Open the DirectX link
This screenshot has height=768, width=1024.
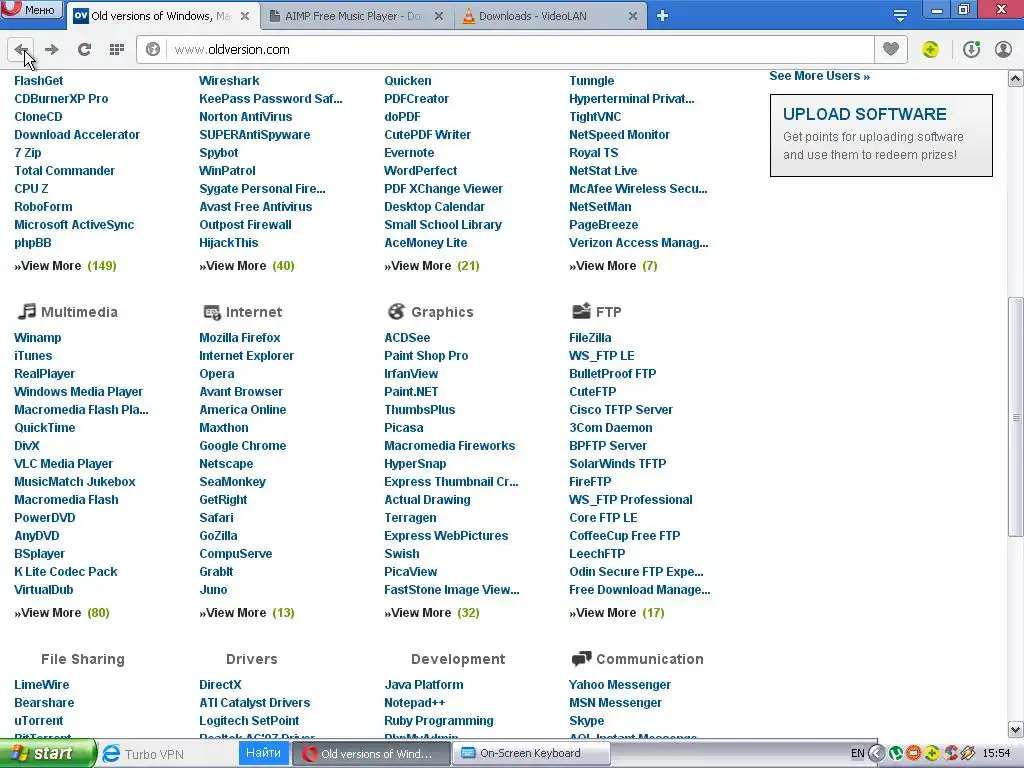220,684
